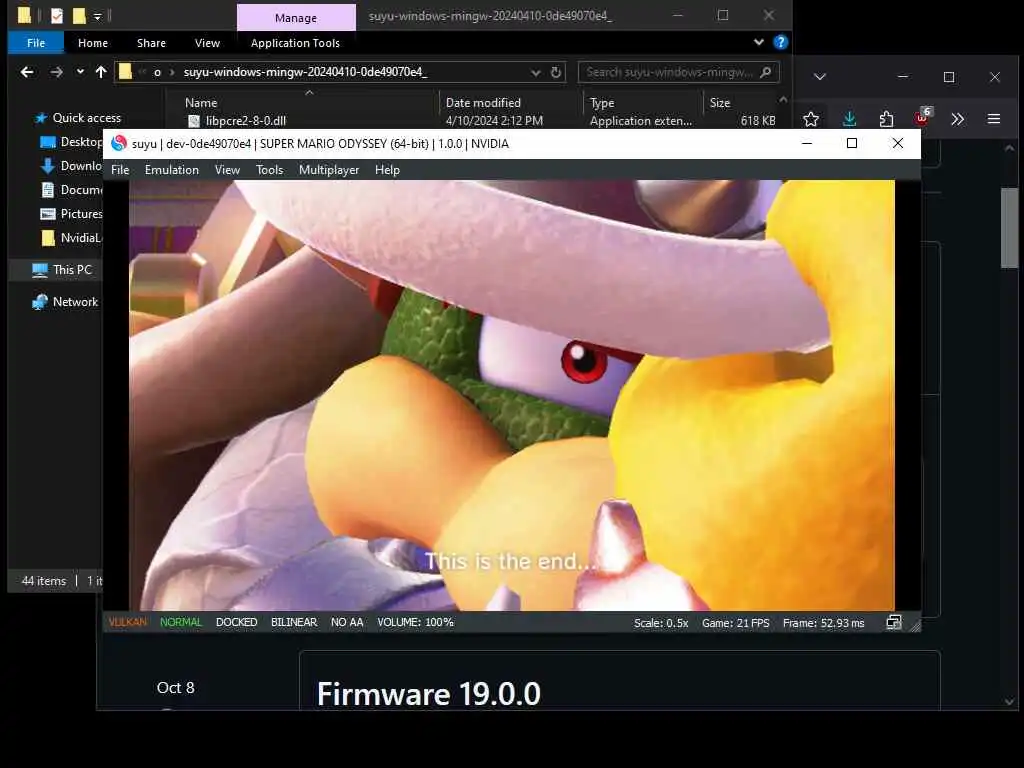Expand browser toolbar overflow chevrons

click(957, 119)
